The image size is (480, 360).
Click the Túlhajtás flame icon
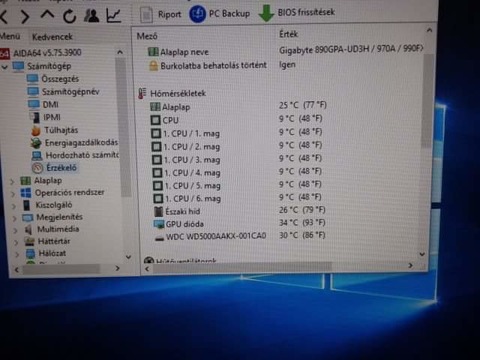(x=36, y=130)
